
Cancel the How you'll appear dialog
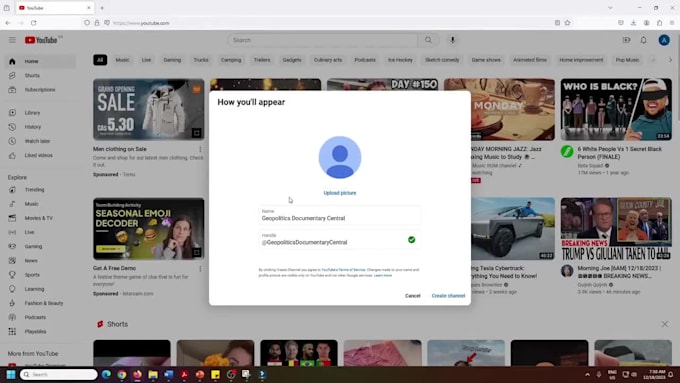[412, 296]
